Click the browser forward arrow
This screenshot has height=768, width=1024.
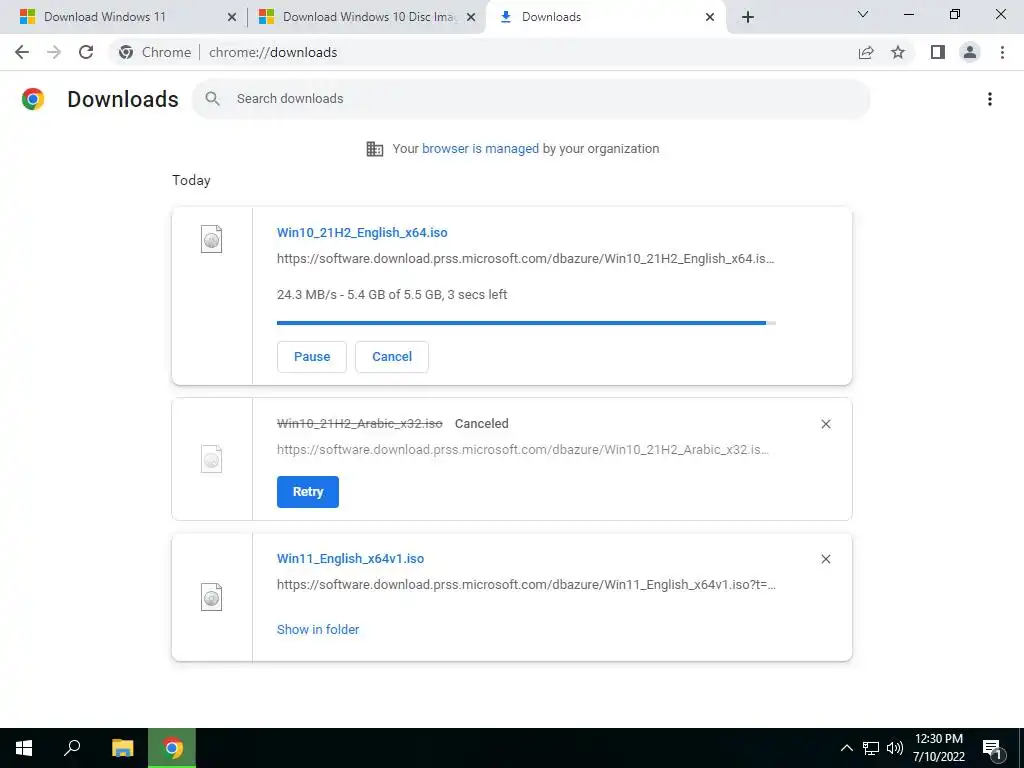click(x=54, y=52)
